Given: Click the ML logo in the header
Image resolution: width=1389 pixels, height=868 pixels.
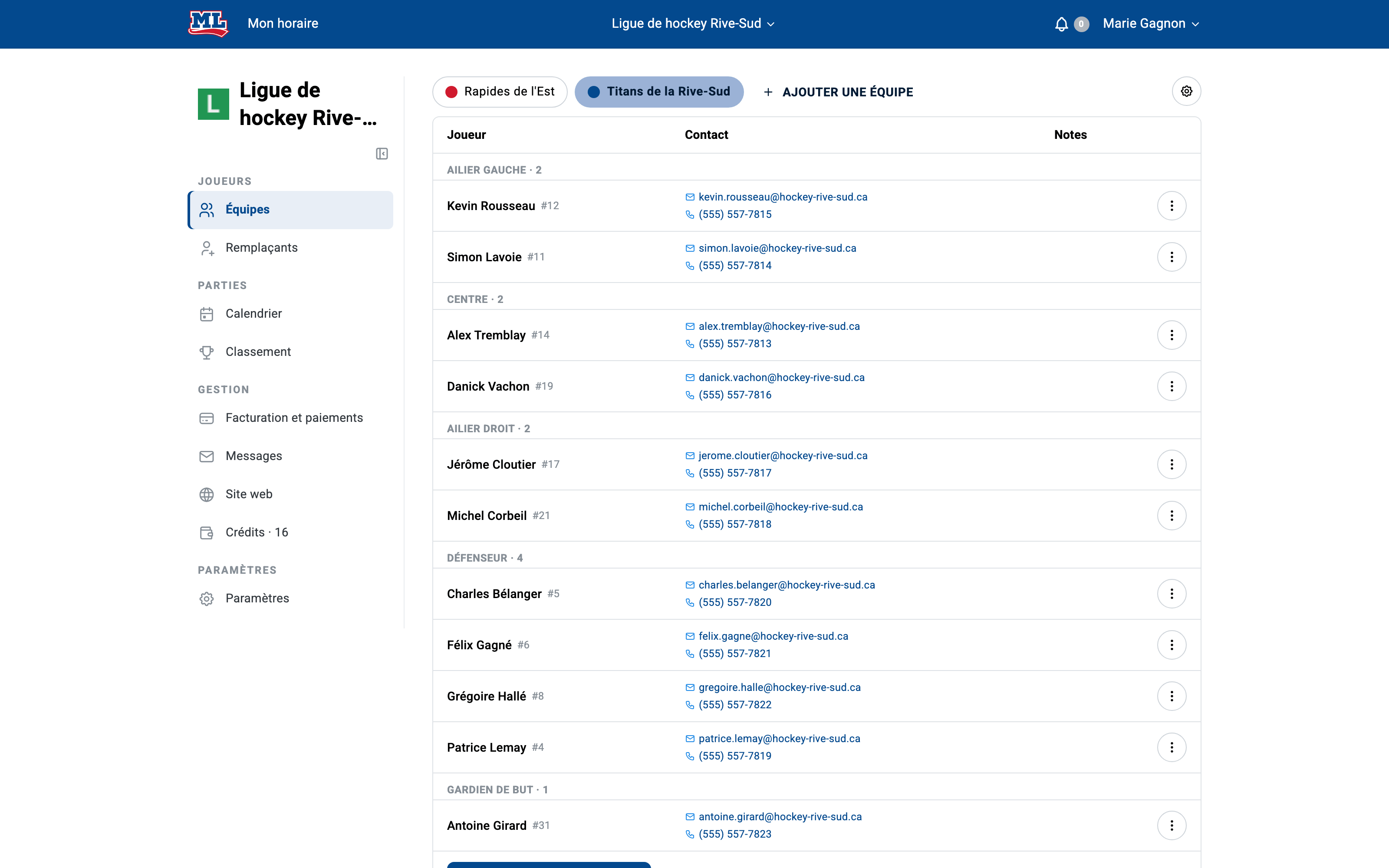Looking at the screenshot, I should (208, 23).
